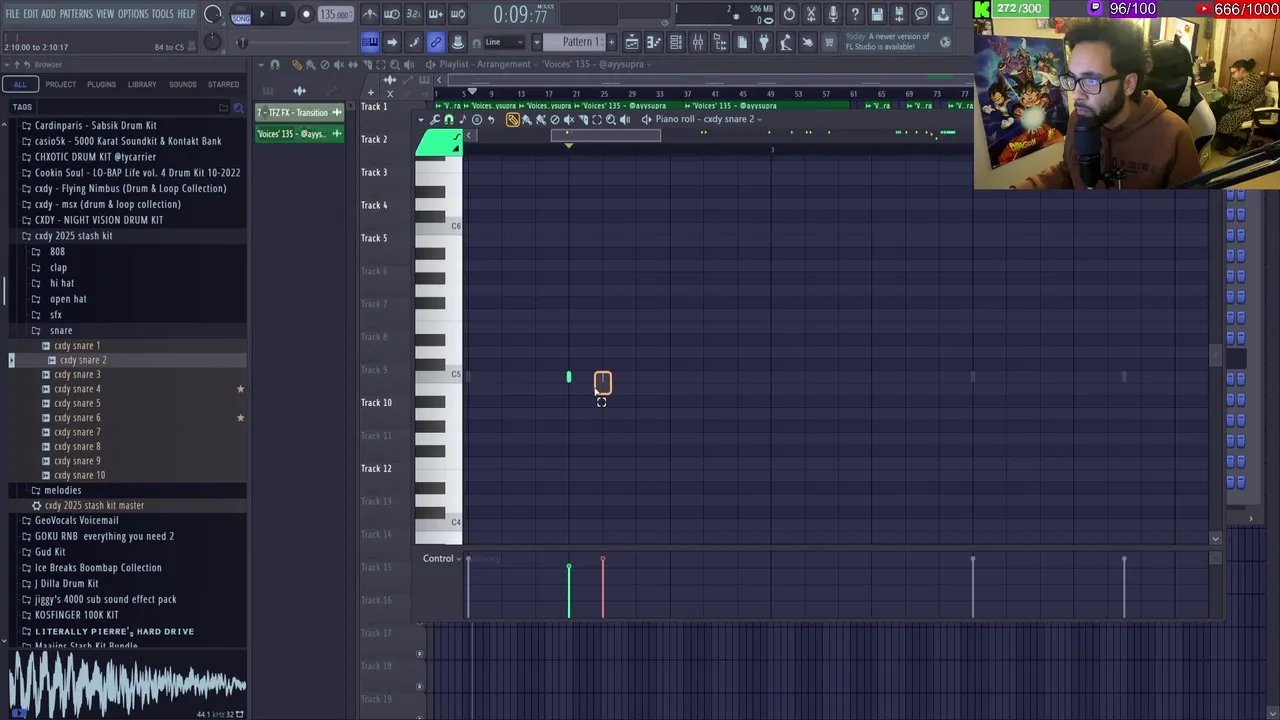Image resolution: width=1280 pixels, height=720 pixels.
Task: Open the plugin picker plug icon
Action: (x=764, y=42)
